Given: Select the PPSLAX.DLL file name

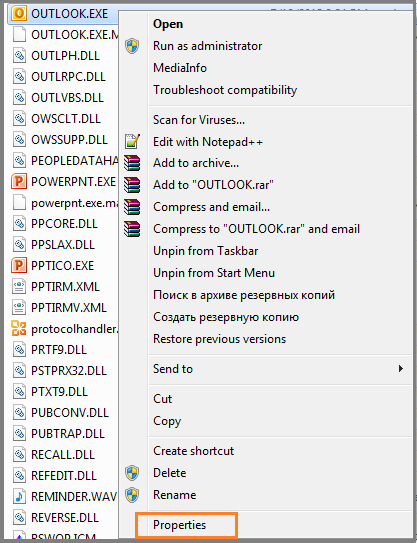Looking at the screenshot, I should (x=63, y=245).
